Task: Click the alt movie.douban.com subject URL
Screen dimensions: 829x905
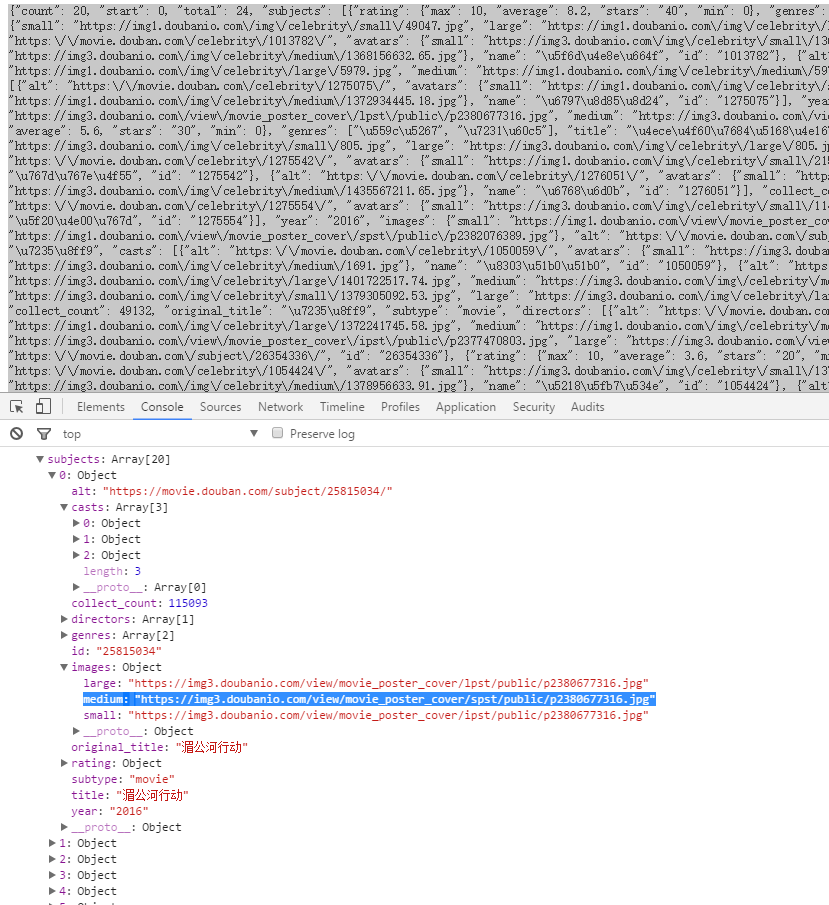Action: (x=247, y=491)
